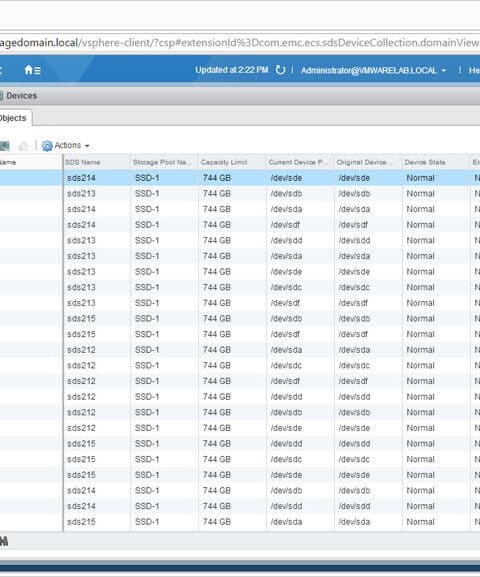
Task: Click original device /dev/sda in sds213 row
Action: pos(354,256)
